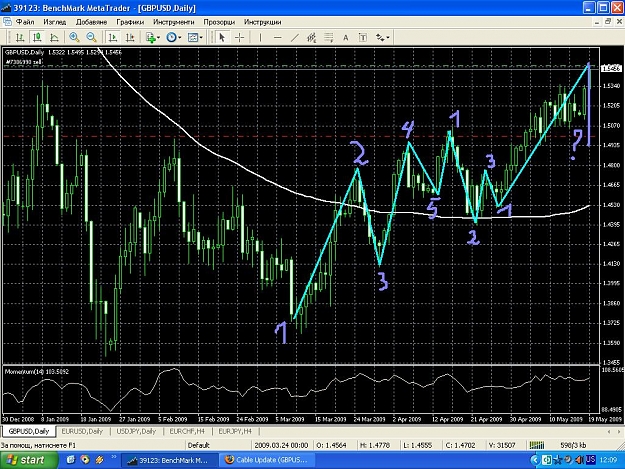This screenshot has width=625, height=469.
Task: Expand hidden system tray icons arrow
Action: click(535, 460)
